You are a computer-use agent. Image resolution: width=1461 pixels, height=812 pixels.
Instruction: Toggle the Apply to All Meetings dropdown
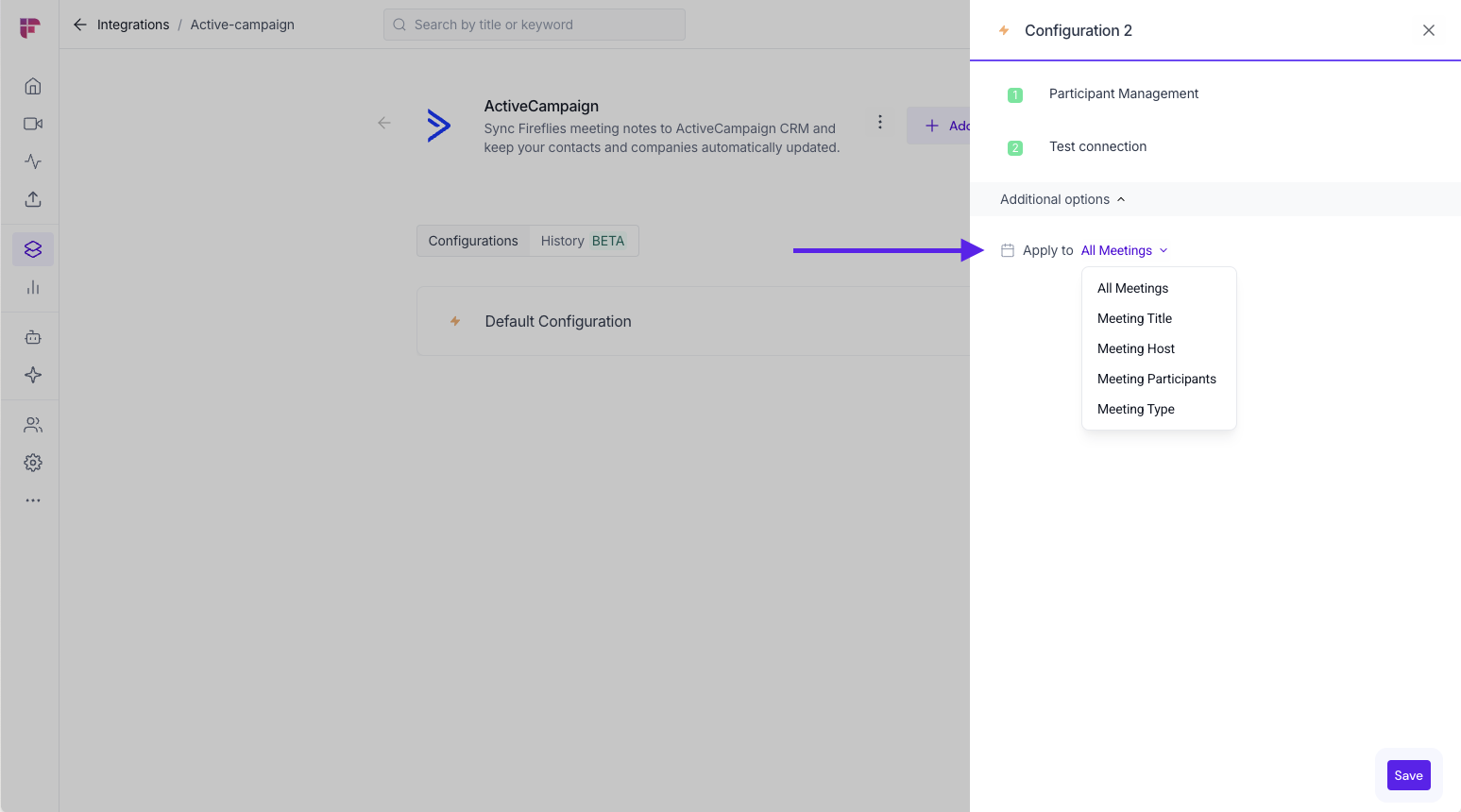coord(1124,250)
